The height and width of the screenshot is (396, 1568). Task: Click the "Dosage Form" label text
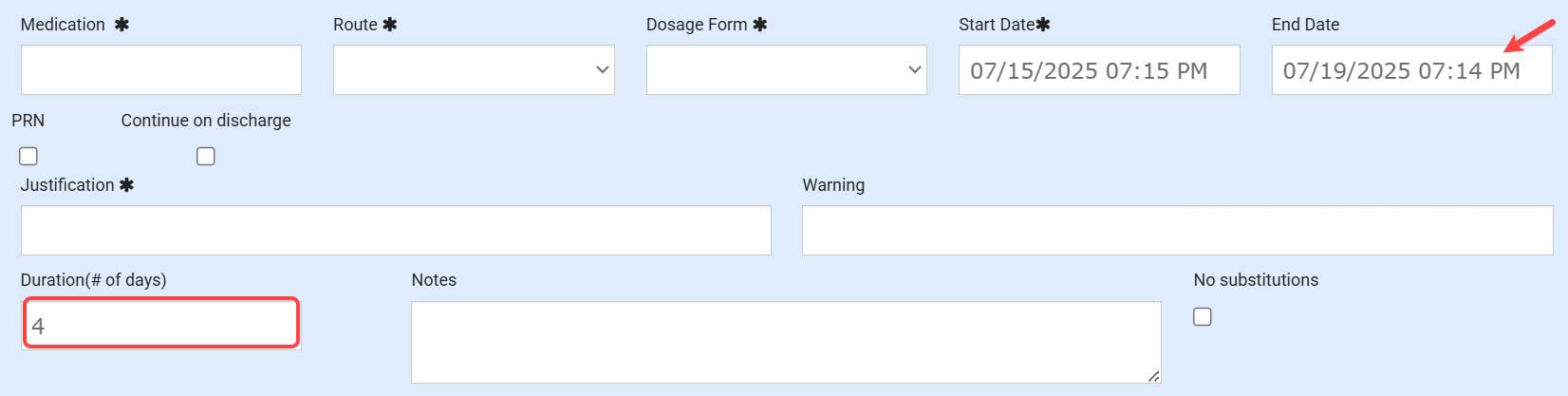[x=697, y=25]
